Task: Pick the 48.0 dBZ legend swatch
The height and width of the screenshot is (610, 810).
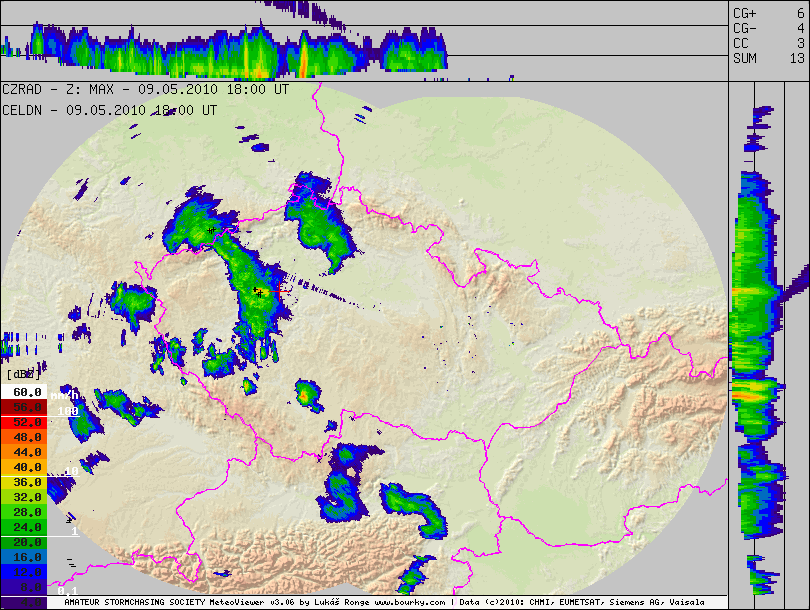Action: coord(24,437)
